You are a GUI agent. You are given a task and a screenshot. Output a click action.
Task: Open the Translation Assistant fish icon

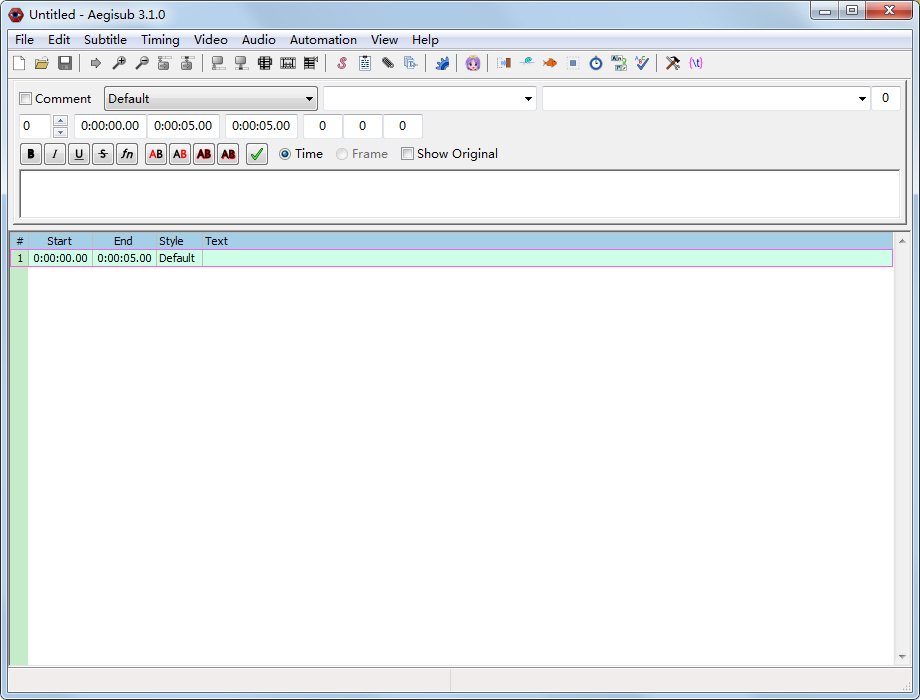550,63
